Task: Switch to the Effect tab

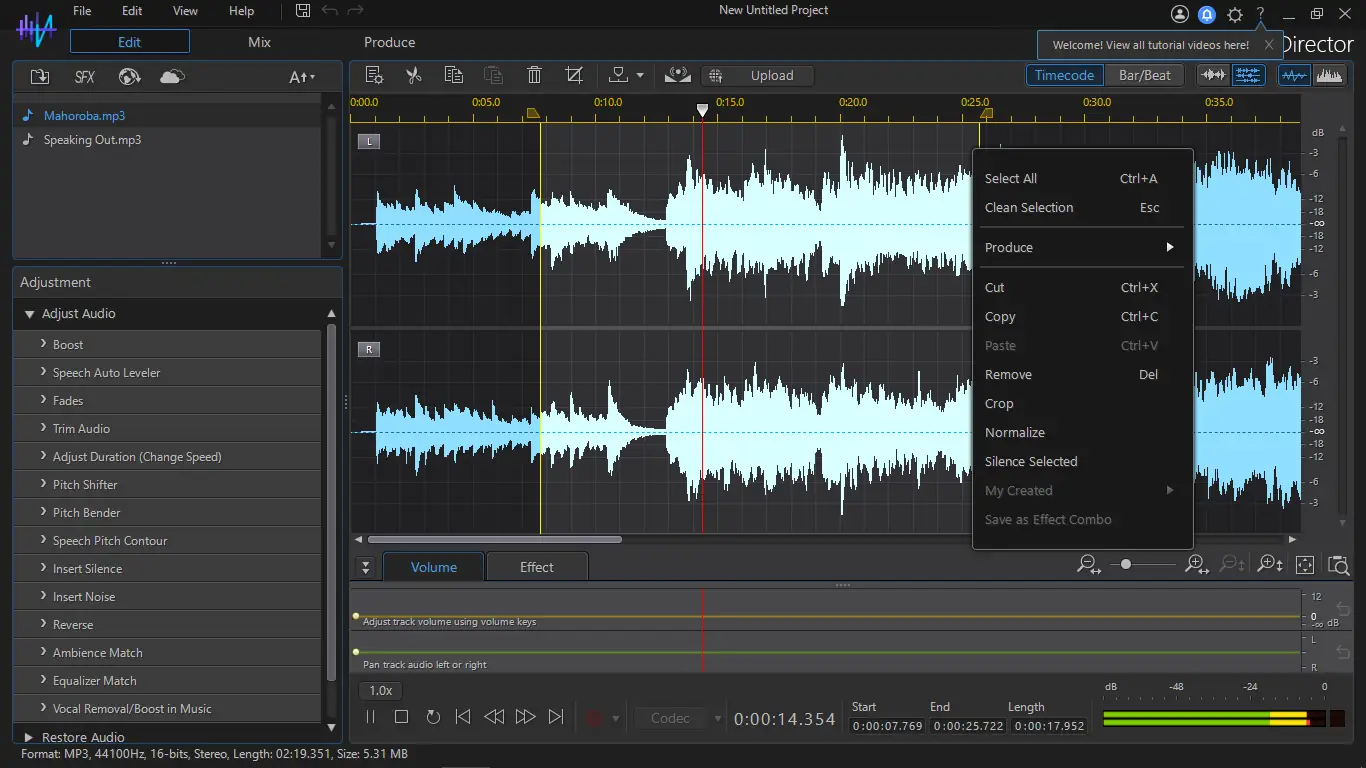Action: tap(536, 567)
